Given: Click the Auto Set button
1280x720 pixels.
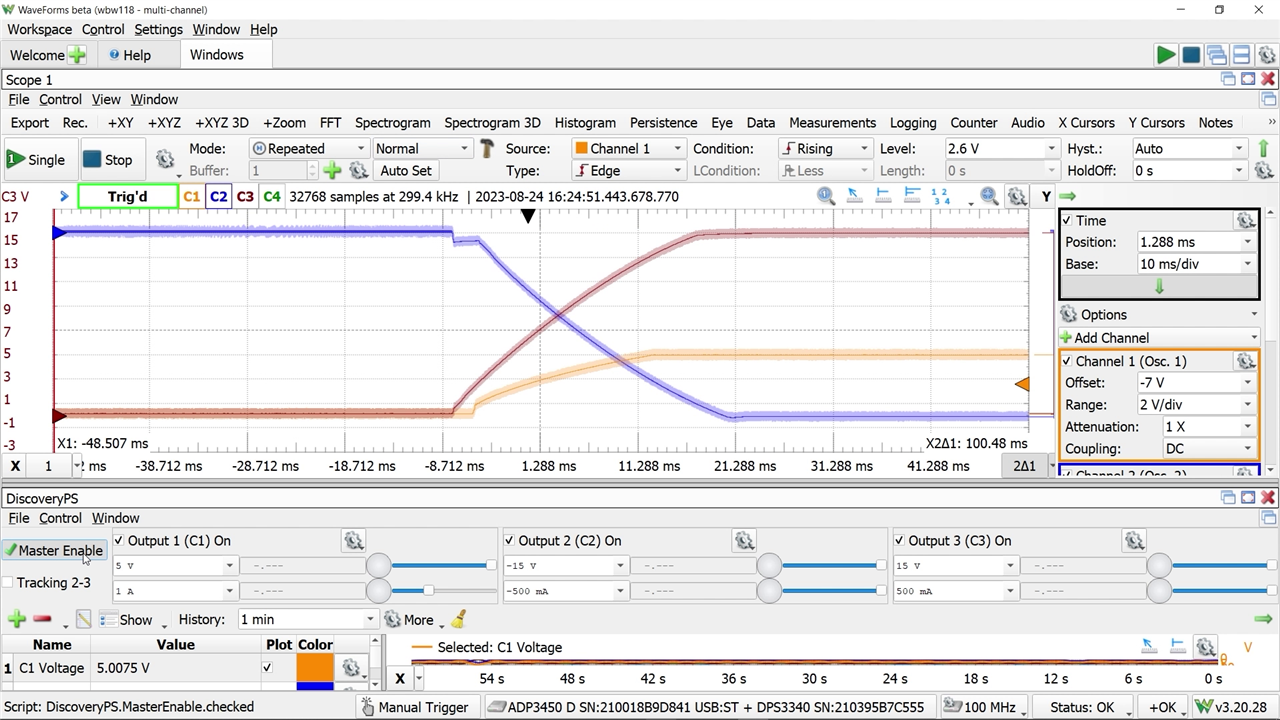Looking at the screenshot, I should (406, 171).
